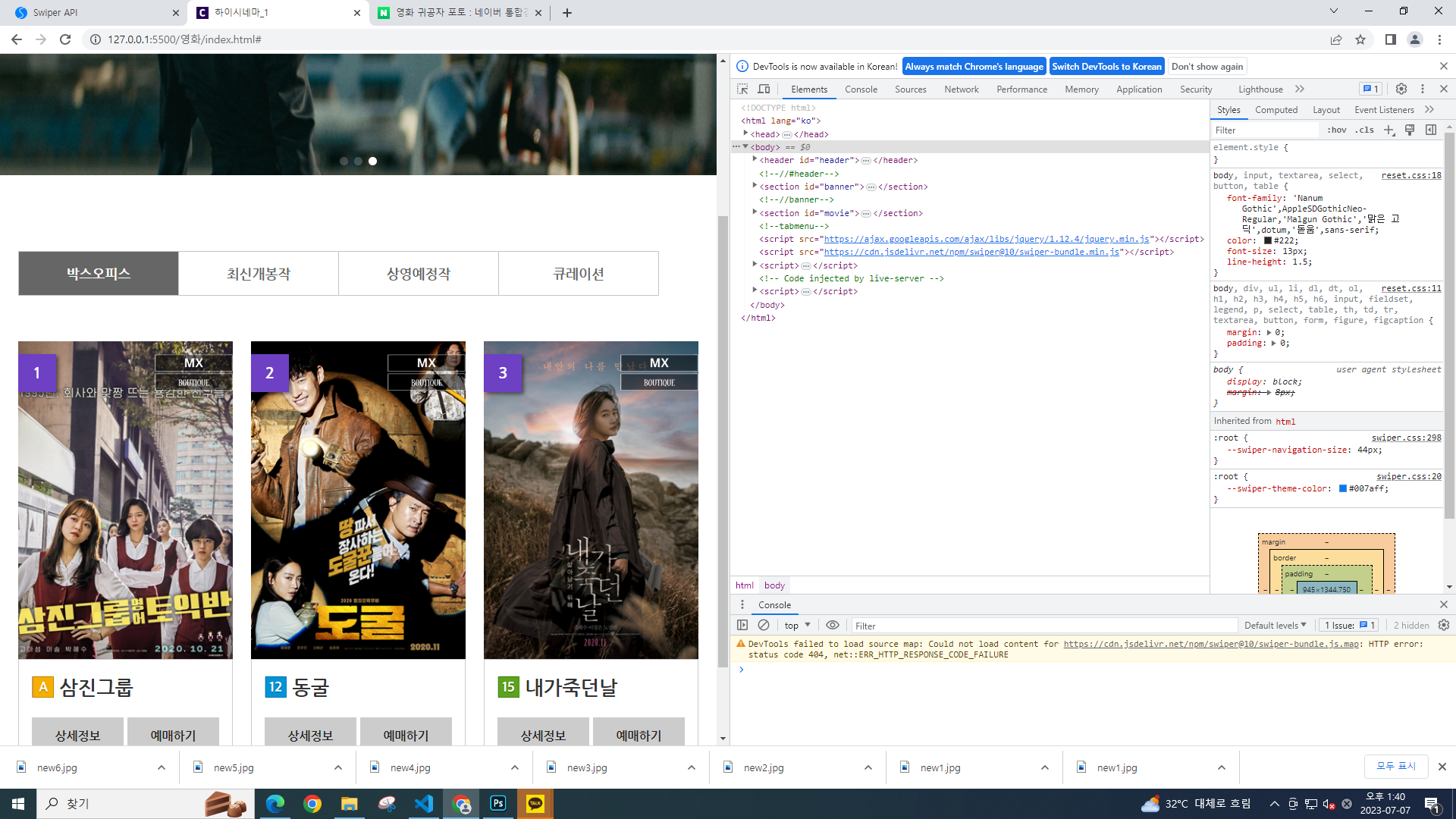Select the third banner pagination dot
The image size is (1456, 819).
pos(372,161)
